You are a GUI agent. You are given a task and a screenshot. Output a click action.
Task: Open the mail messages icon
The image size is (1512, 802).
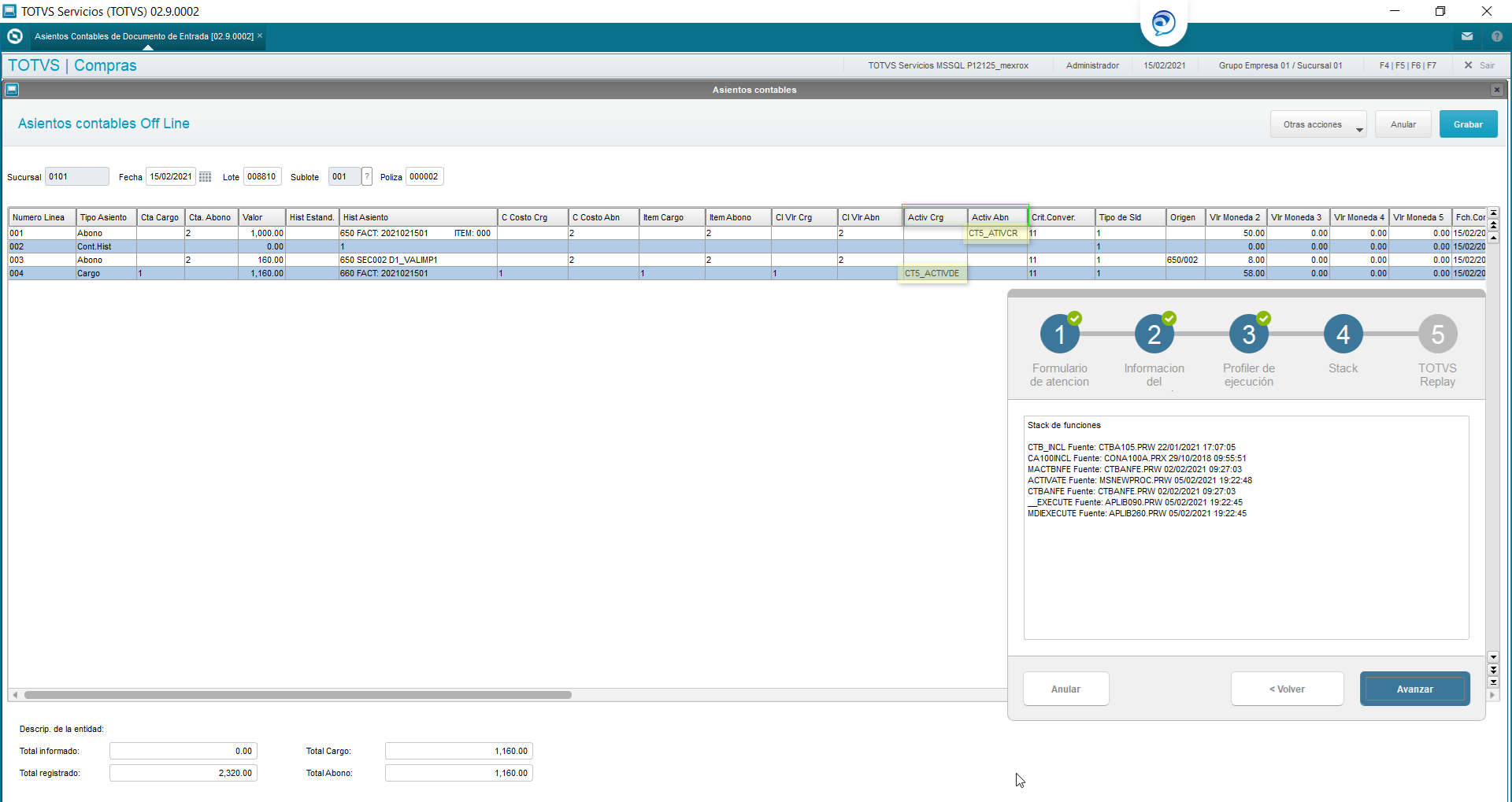pos(1467,36)
